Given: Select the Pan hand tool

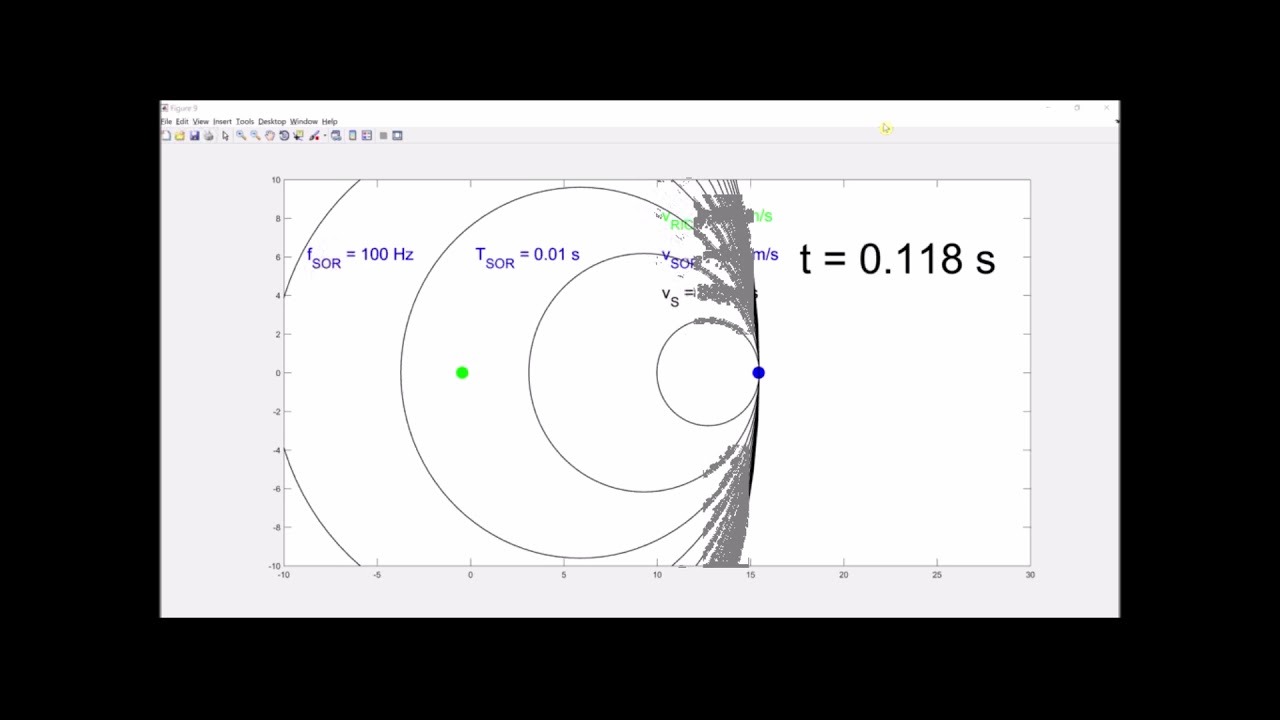Looking at the screenshot, I should (x=270, y=135).
